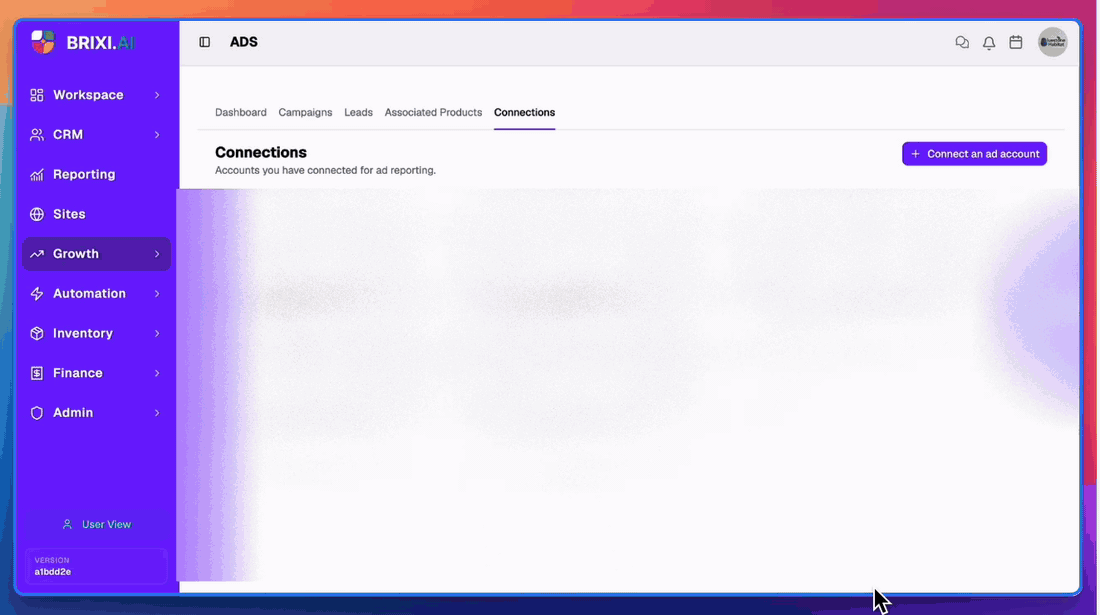Click Connect an ad account button
Viewport: 1100px width, 615px height.
(974, 154)
